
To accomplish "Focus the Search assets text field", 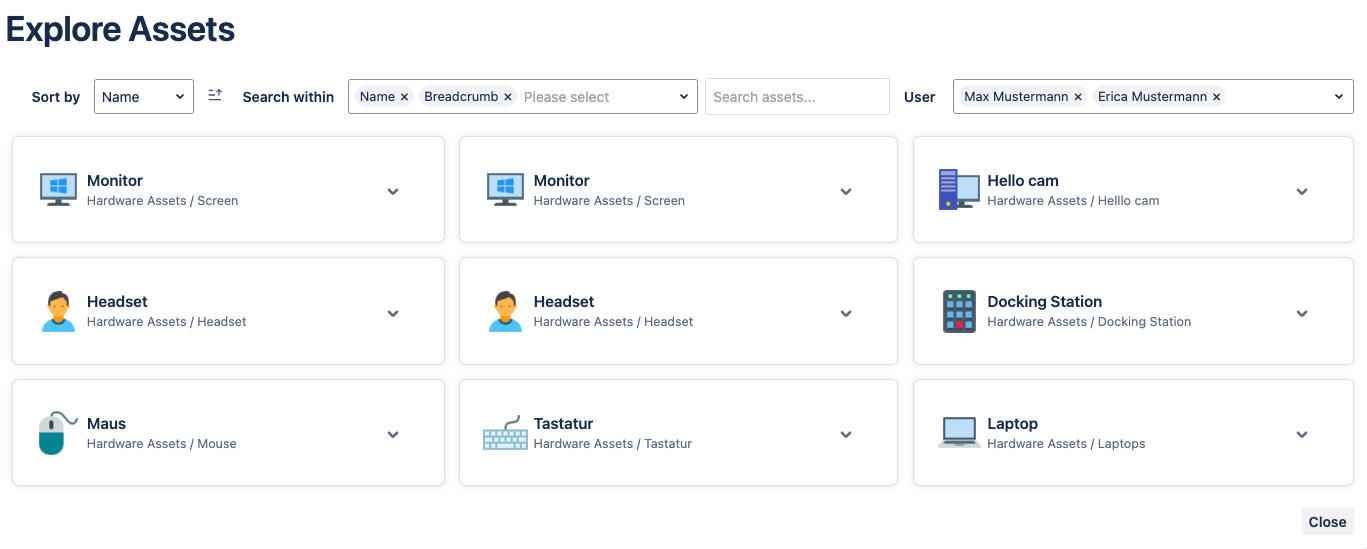I will click(797, 97).
